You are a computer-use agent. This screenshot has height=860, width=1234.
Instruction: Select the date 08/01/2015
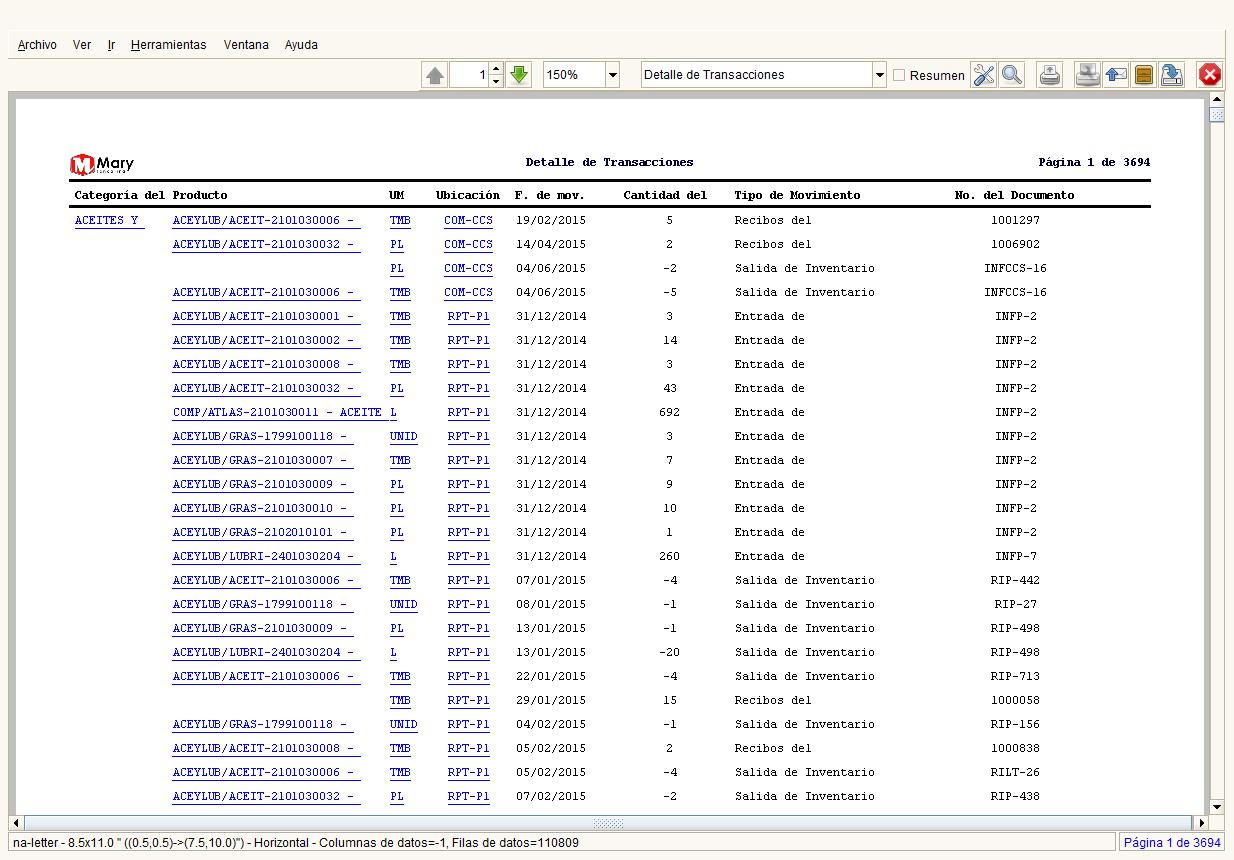551,604
